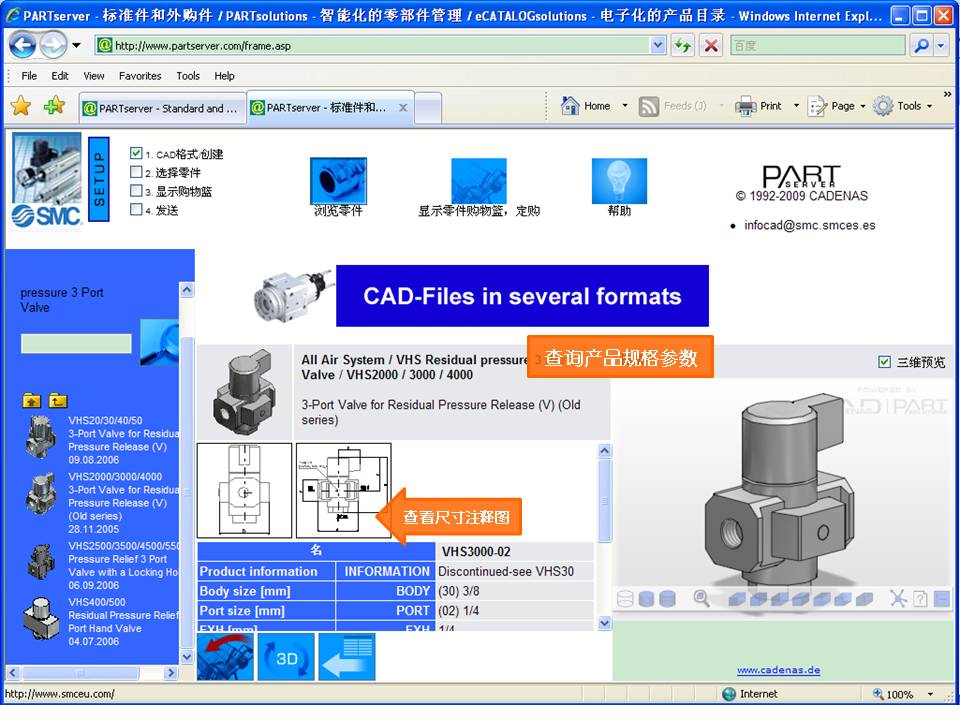Viewport: 960px width, 720px height.
Task: Open the zoom level dropdown in status bar
Action: (931, 694)
